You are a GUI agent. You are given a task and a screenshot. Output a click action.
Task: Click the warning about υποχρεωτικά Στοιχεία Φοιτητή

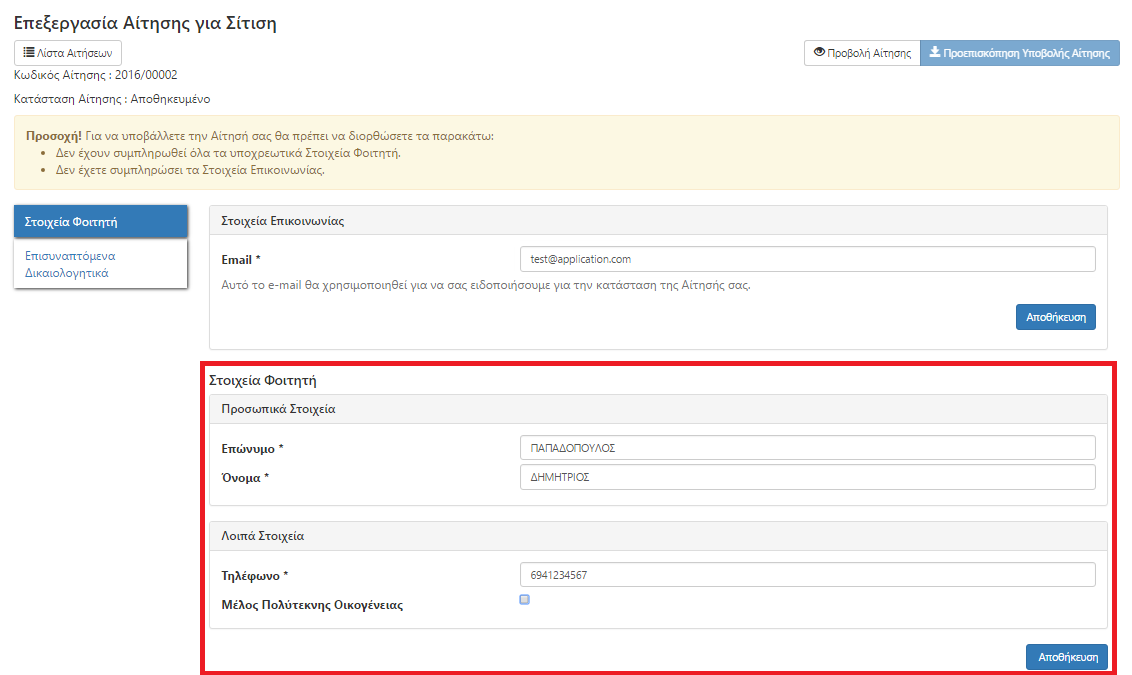(x=228, y=153)
